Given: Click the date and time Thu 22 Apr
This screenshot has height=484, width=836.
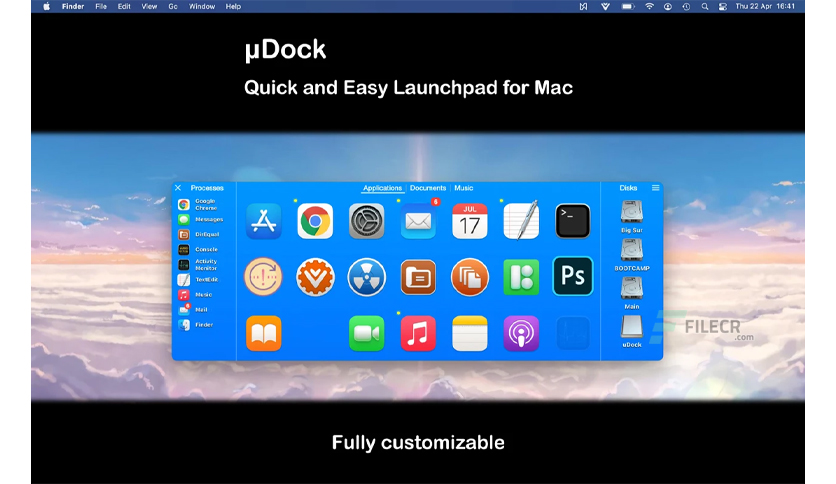Looking at the screenshot, I should (765, 6).
